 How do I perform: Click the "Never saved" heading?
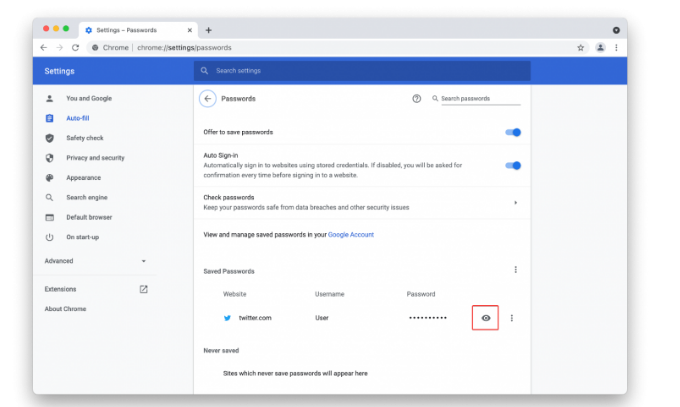coord(221,351)
